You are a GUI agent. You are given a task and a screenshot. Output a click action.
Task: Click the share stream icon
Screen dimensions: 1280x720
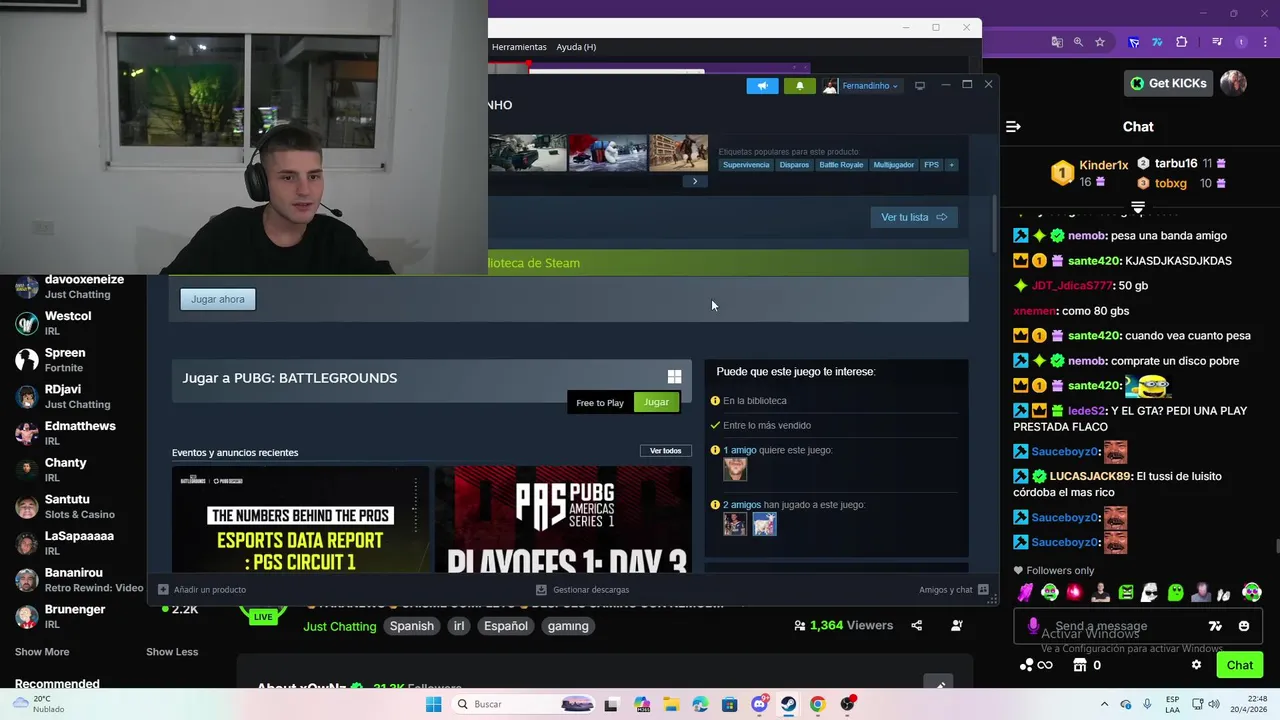pos(916,626)
